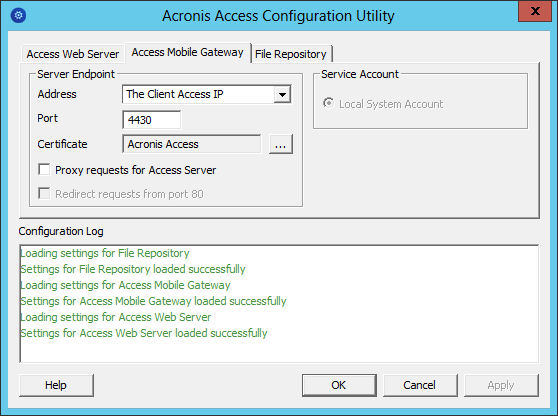Viewport: 558px width, 416px height.
Task: Browse certificates with the ellipsis button
Action: click(x=281, y=144)
